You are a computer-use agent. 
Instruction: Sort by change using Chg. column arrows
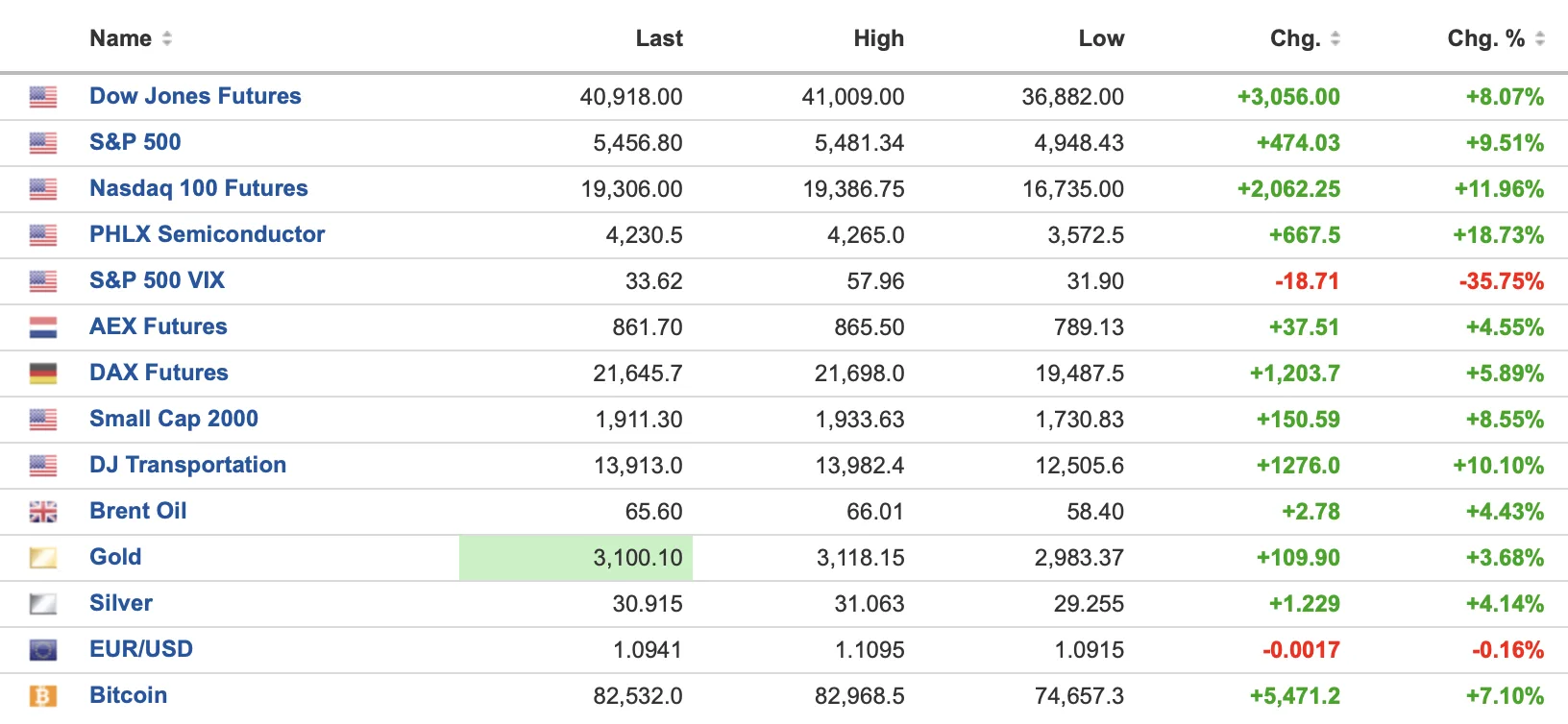point(1335,38)
